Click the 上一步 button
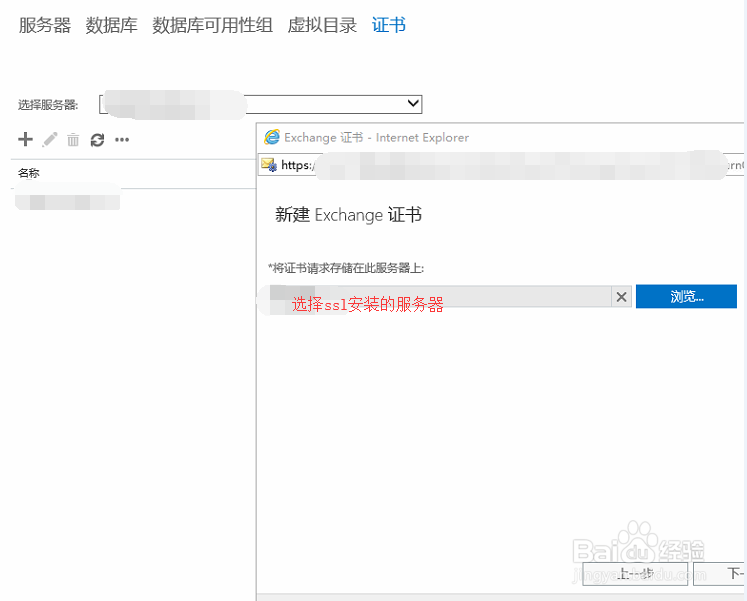The width and height of the screenshot is (747, 601). coord(635,574)
